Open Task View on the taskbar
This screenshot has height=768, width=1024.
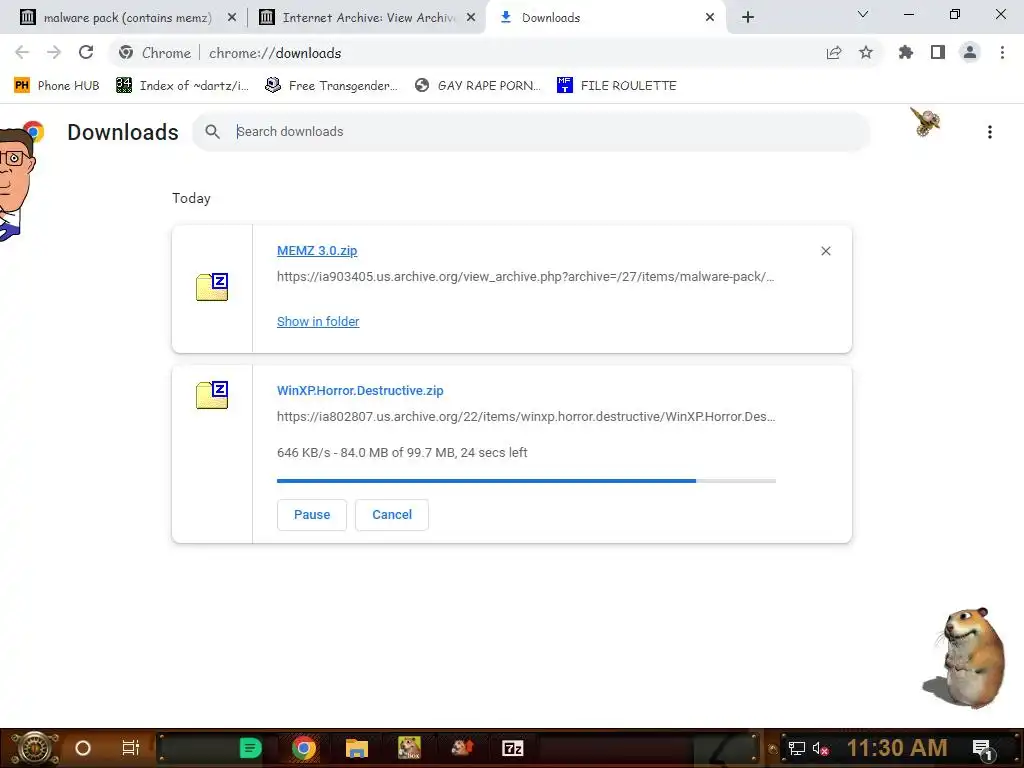pyautogui.click(x=131, y=748)
